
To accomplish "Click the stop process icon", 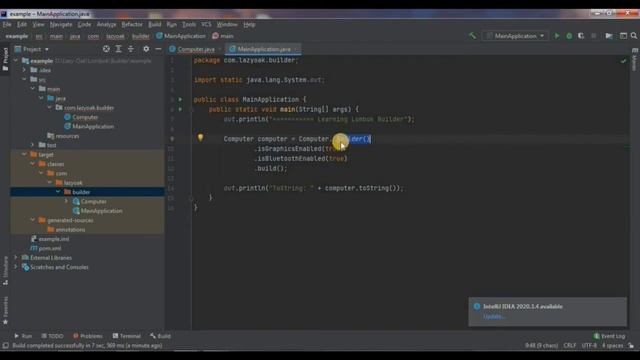I will pos(593,36).
